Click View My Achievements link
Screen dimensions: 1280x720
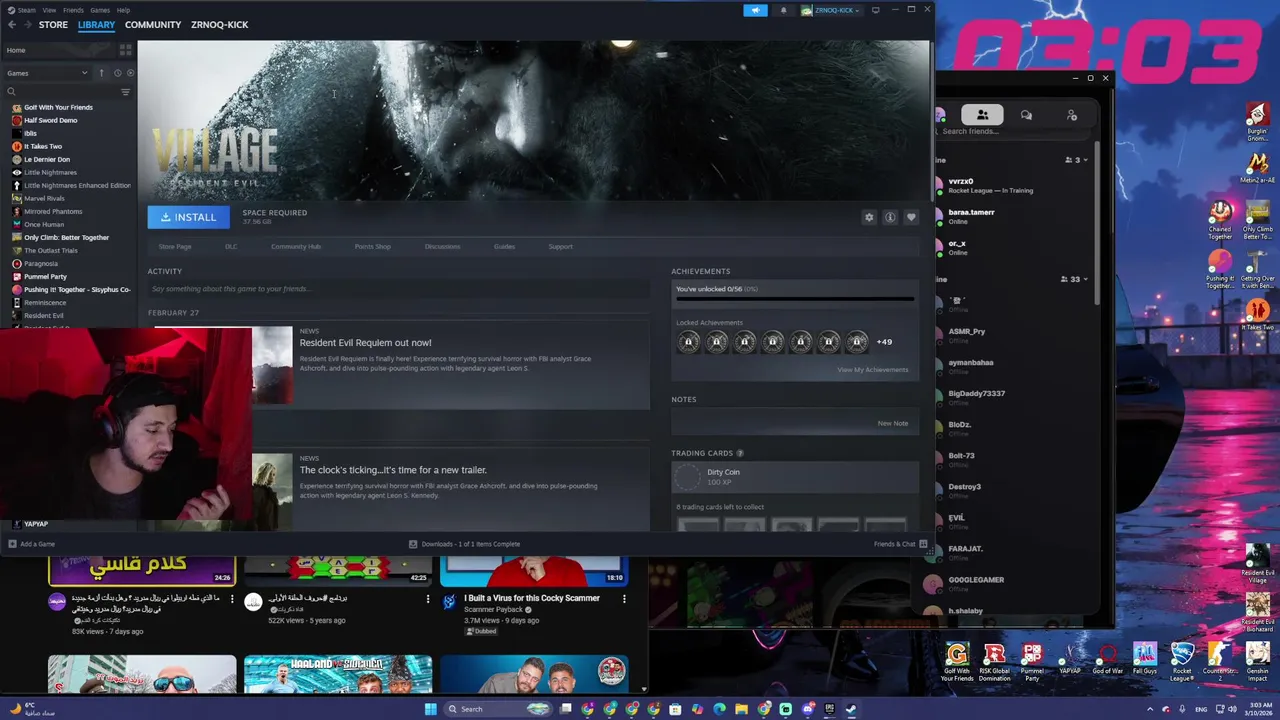pyautogui.click(x=873, y=370)
